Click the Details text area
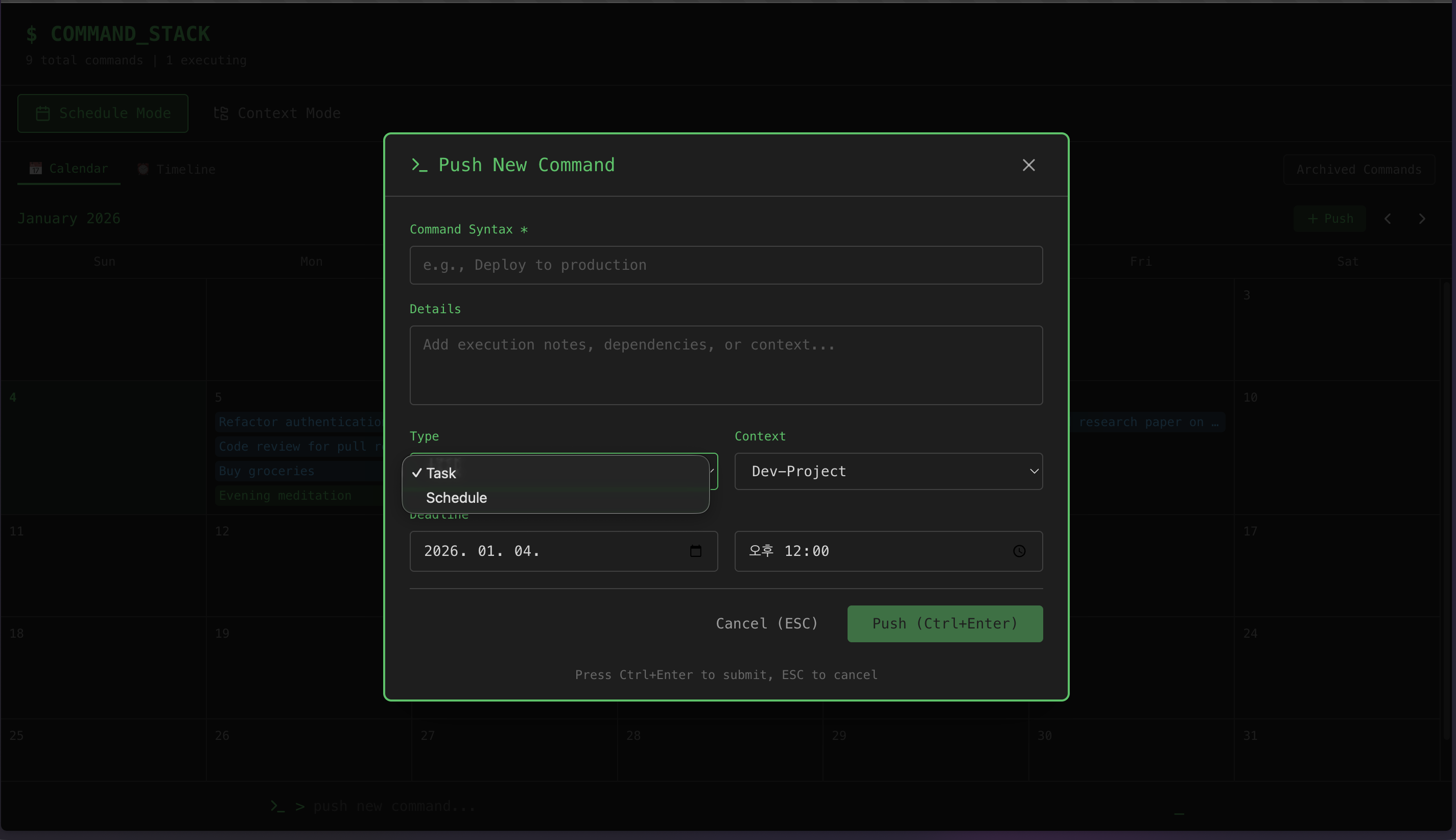 point(725,365)
